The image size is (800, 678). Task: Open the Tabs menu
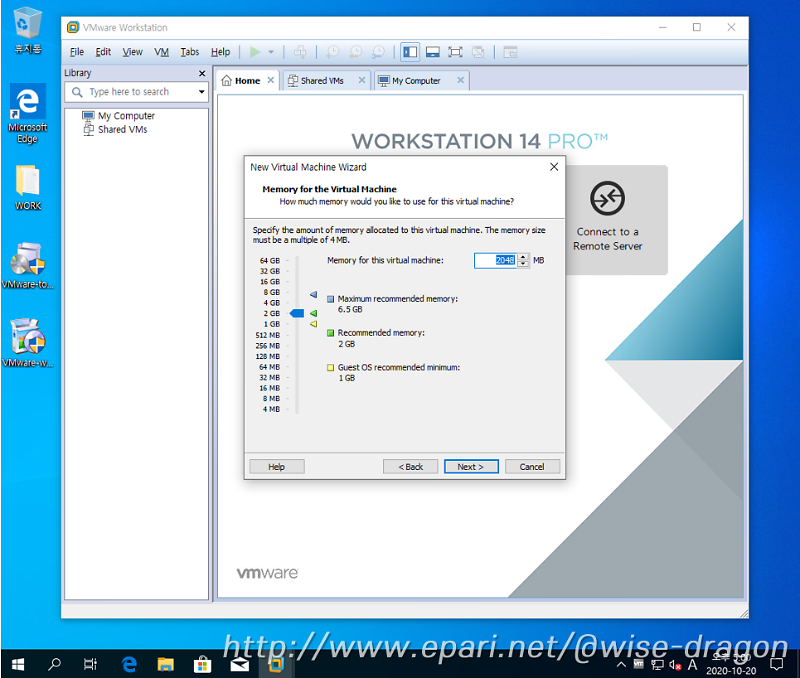click(x=189, y=52)
